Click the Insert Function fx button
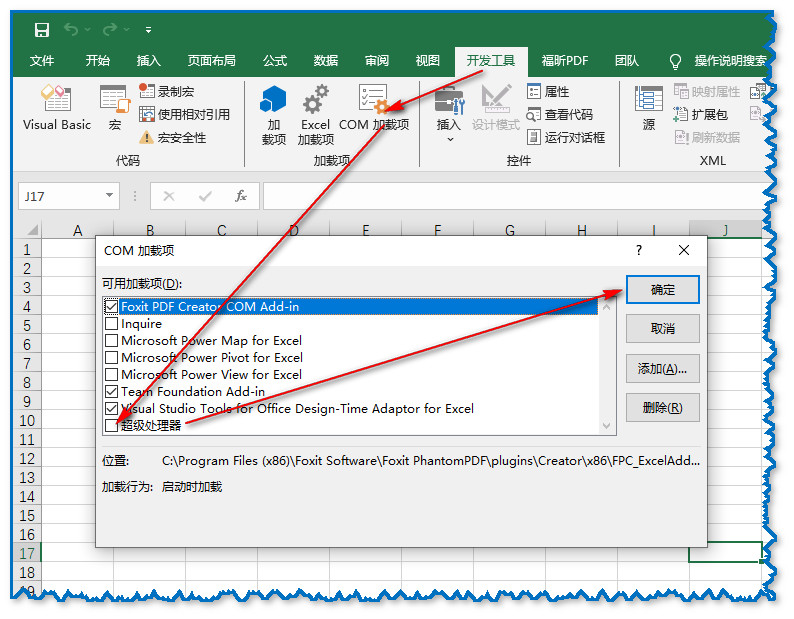794x619 pixels. coord(241,196)
